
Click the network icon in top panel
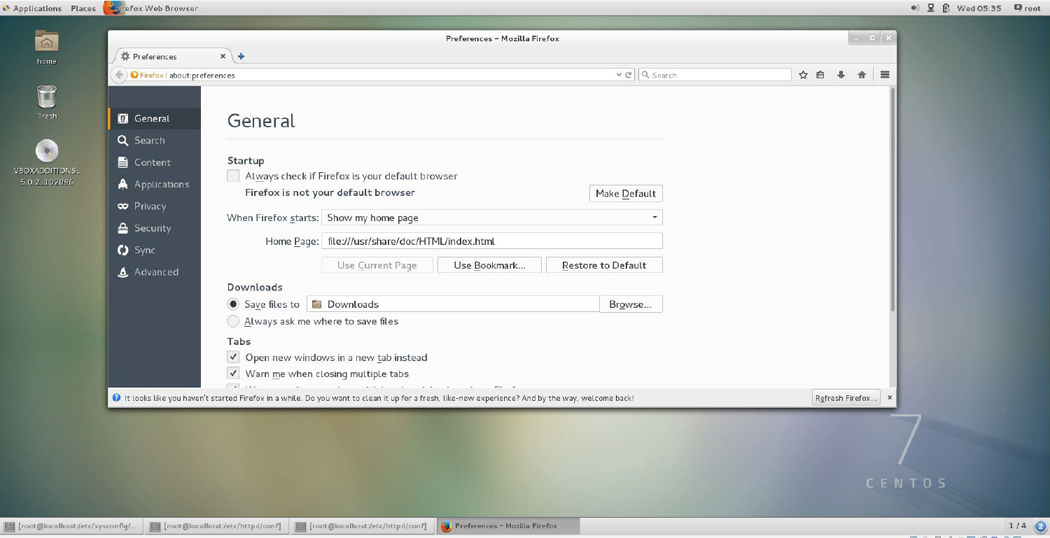(931, 8)
